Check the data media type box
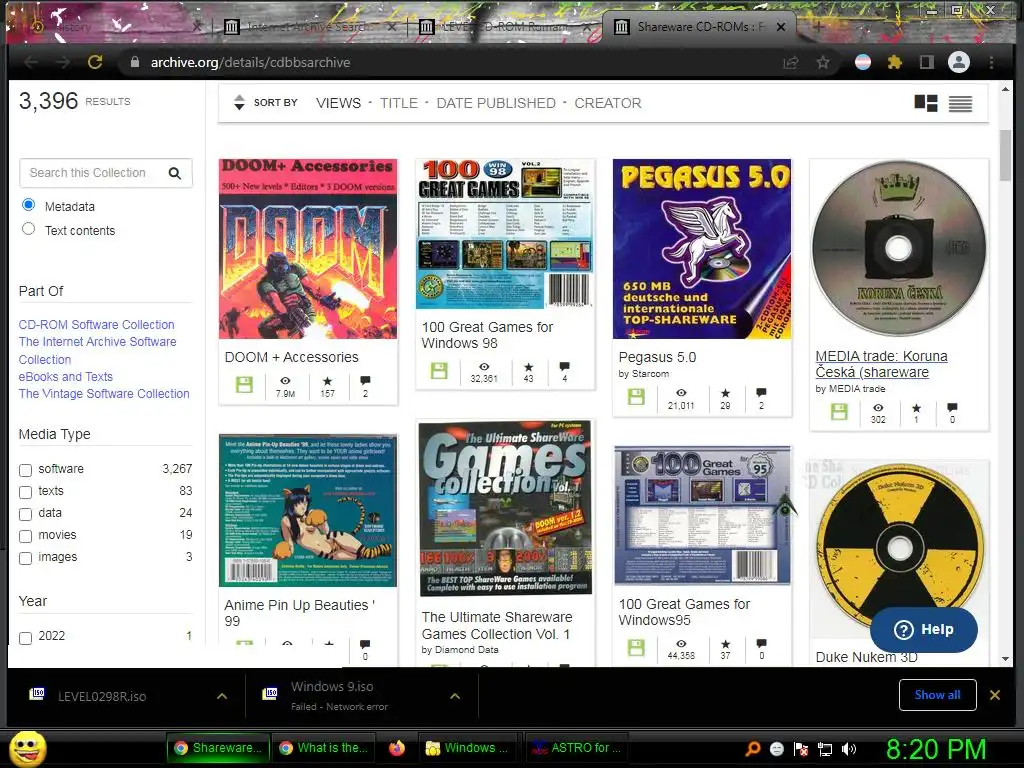 25,515
